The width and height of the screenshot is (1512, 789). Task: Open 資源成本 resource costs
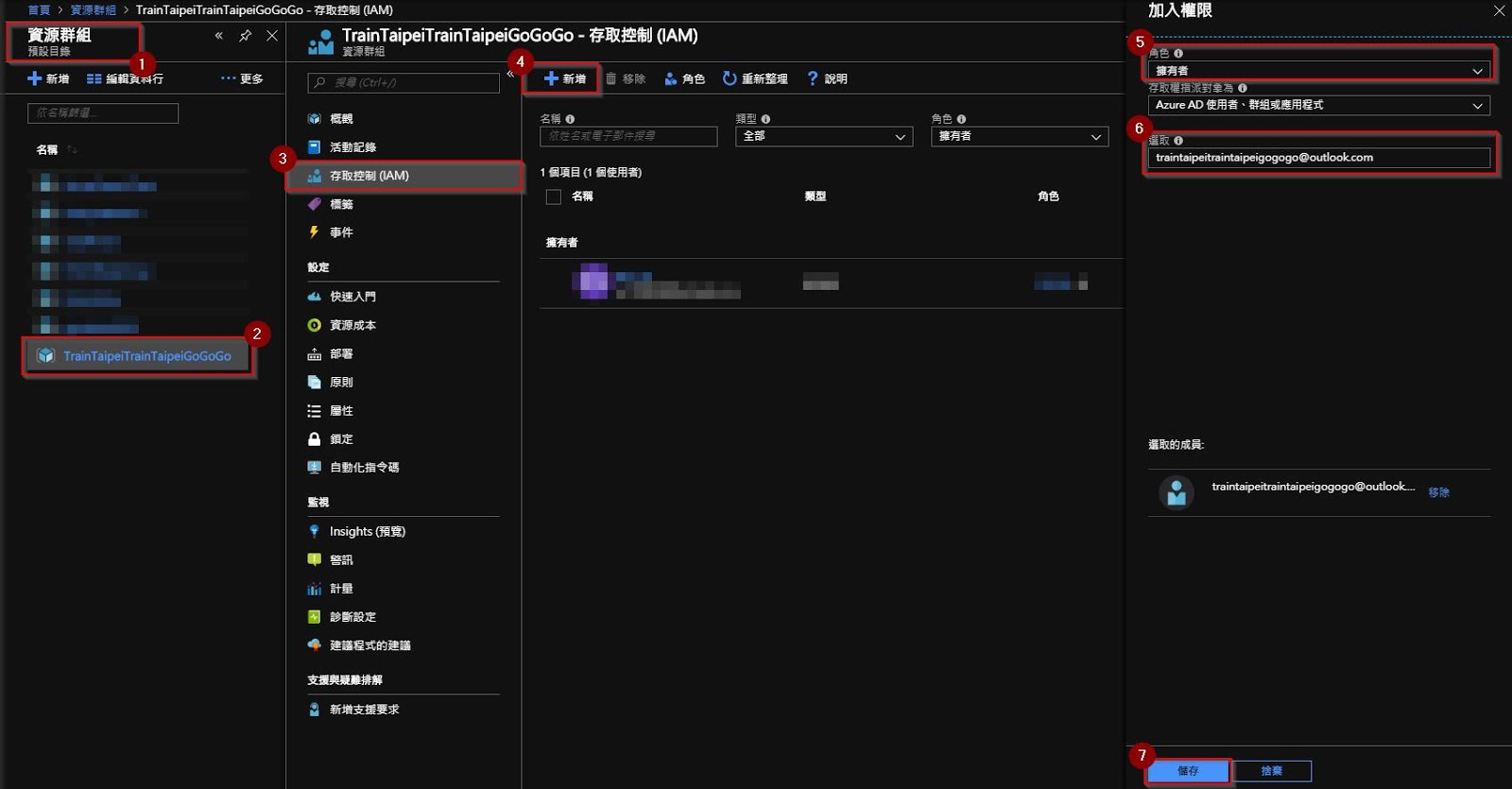click(352, 325)
